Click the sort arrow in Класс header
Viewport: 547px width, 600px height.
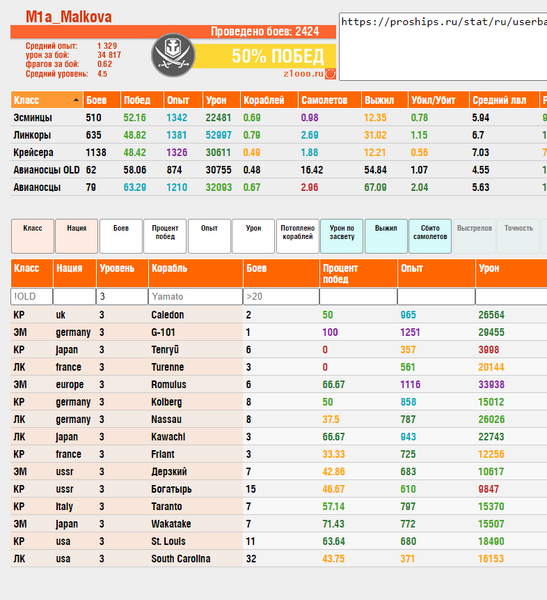tap(76, 100)
